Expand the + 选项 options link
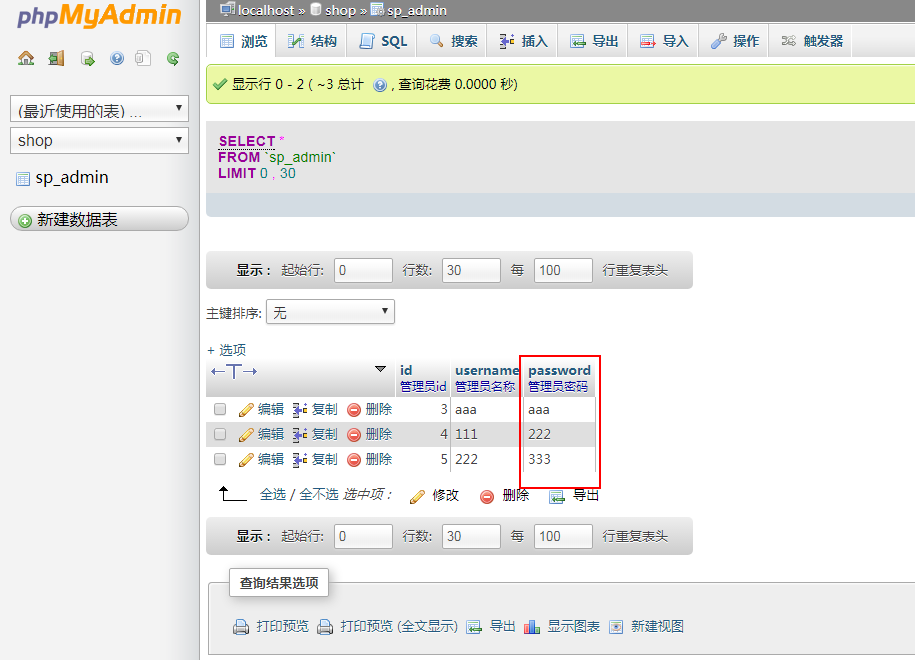The width and height of the screenshot is (915, 660). [226, 350]
